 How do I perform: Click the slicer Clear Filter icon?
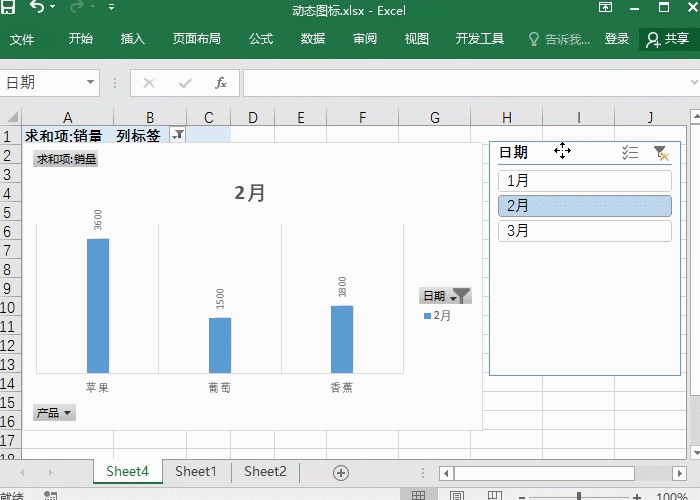coord(661,153)
